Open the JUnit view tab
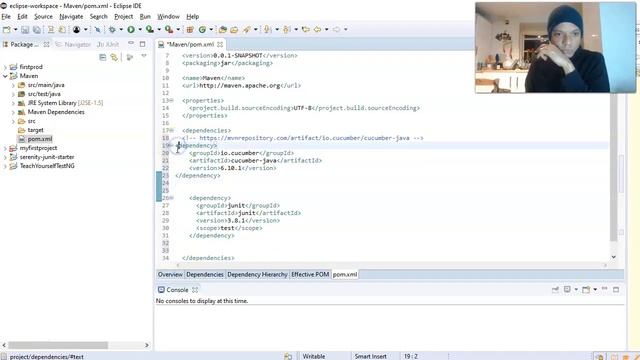 (x=108, y=44)
